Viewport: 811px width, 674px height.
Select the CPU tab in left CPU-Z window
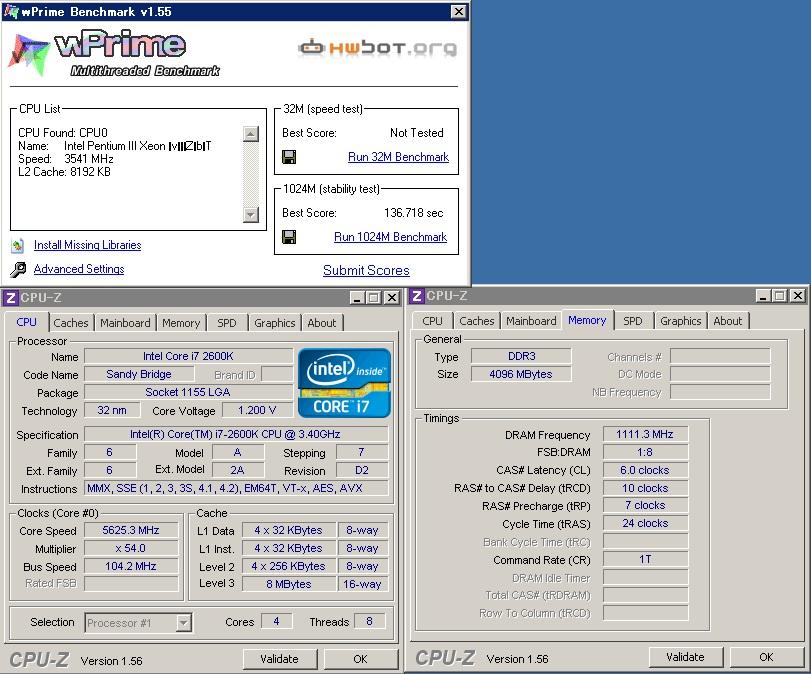[x=26, y=322]
